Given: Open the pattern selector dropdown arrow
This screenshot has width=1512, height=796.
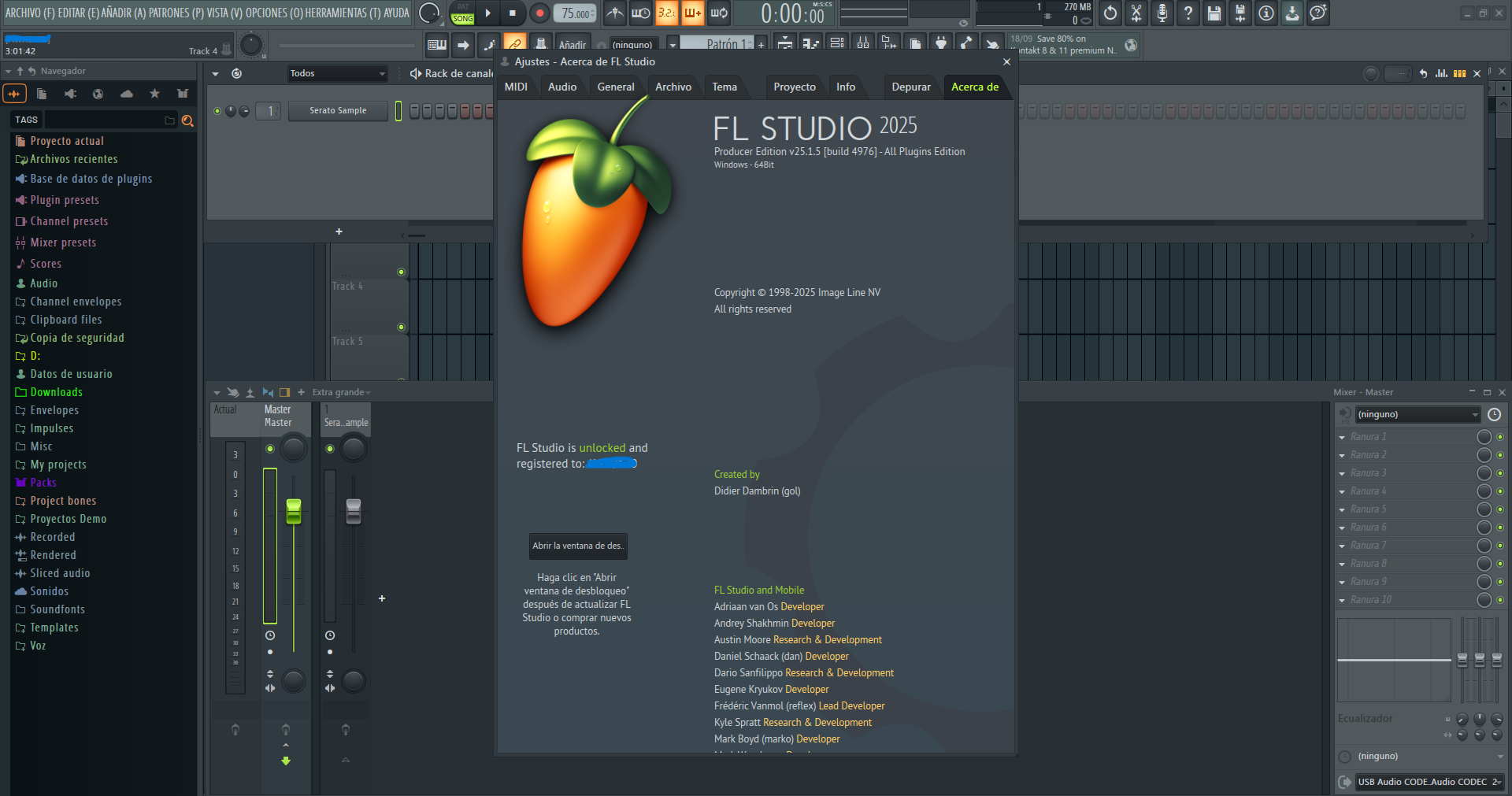Looking at the screenshot, I should tap(673, 44).
